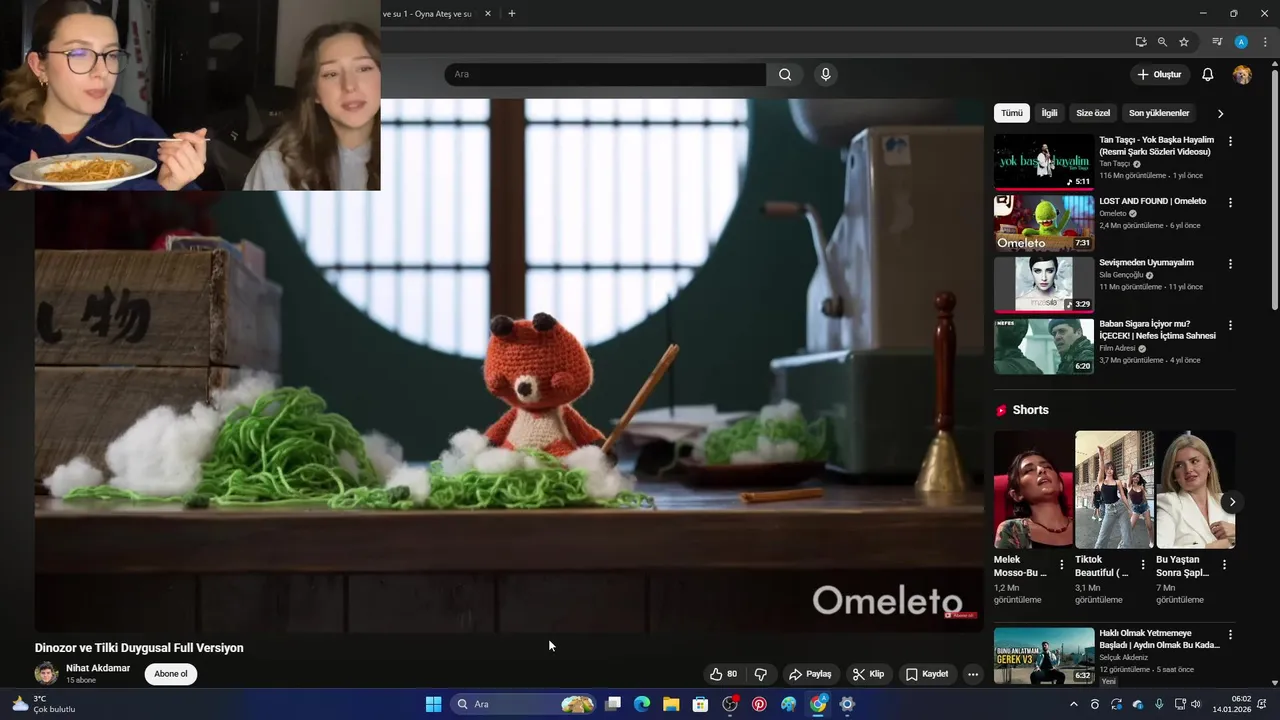
Task: Show hidden system tray icons
Action: tap(1074, 704)
